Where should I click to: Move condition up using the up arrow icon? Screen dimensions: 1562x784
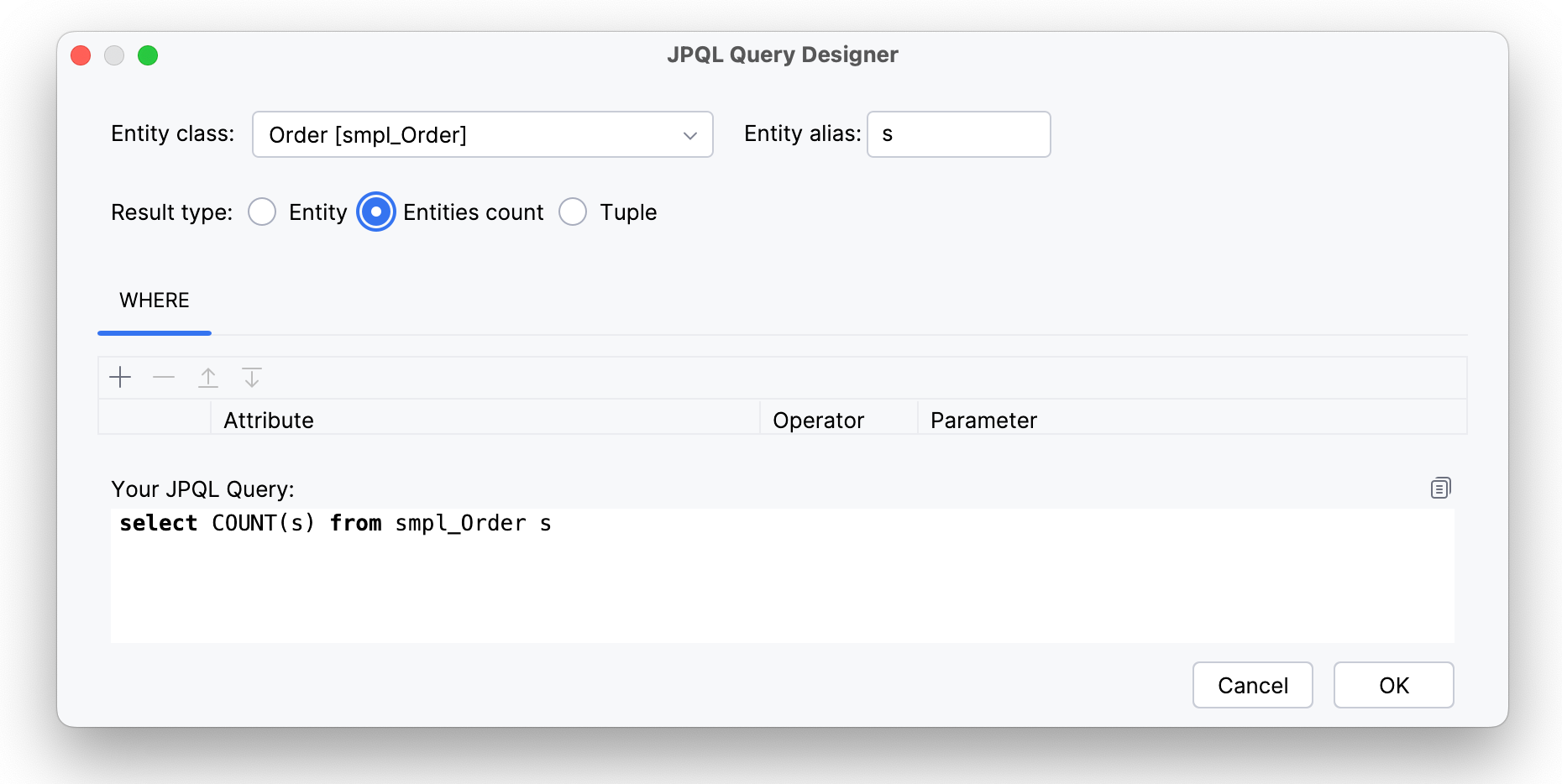[x=208, y=378]
